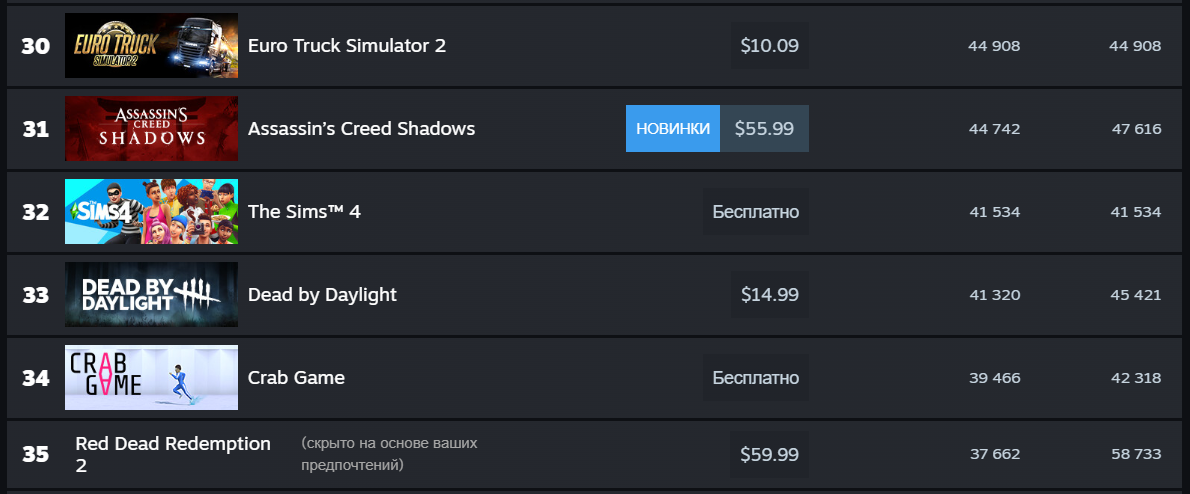Click the Assassin's Creed Shadows cover image
The image size is (1190, 494).
point(151,128)
